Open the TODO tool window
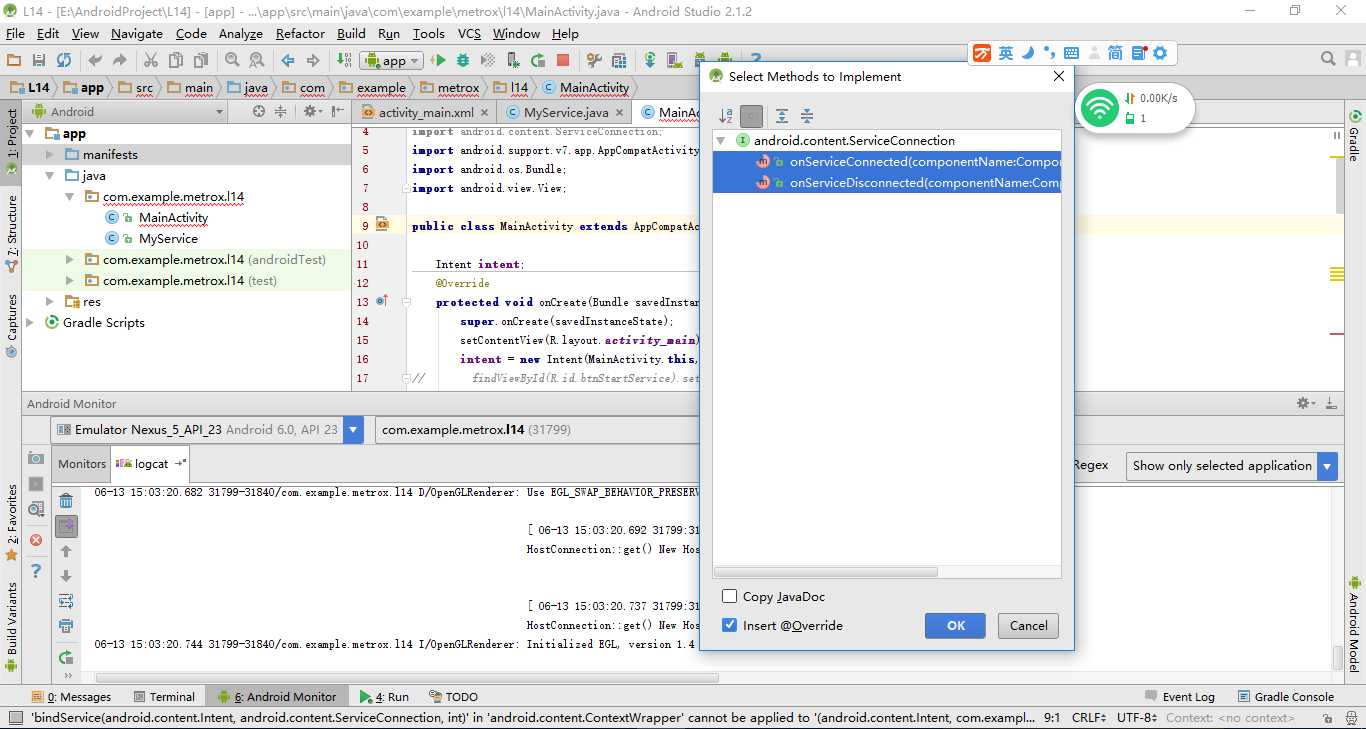Image resolution: width=1366 pixels, height=729 pixels. (453, 697)
